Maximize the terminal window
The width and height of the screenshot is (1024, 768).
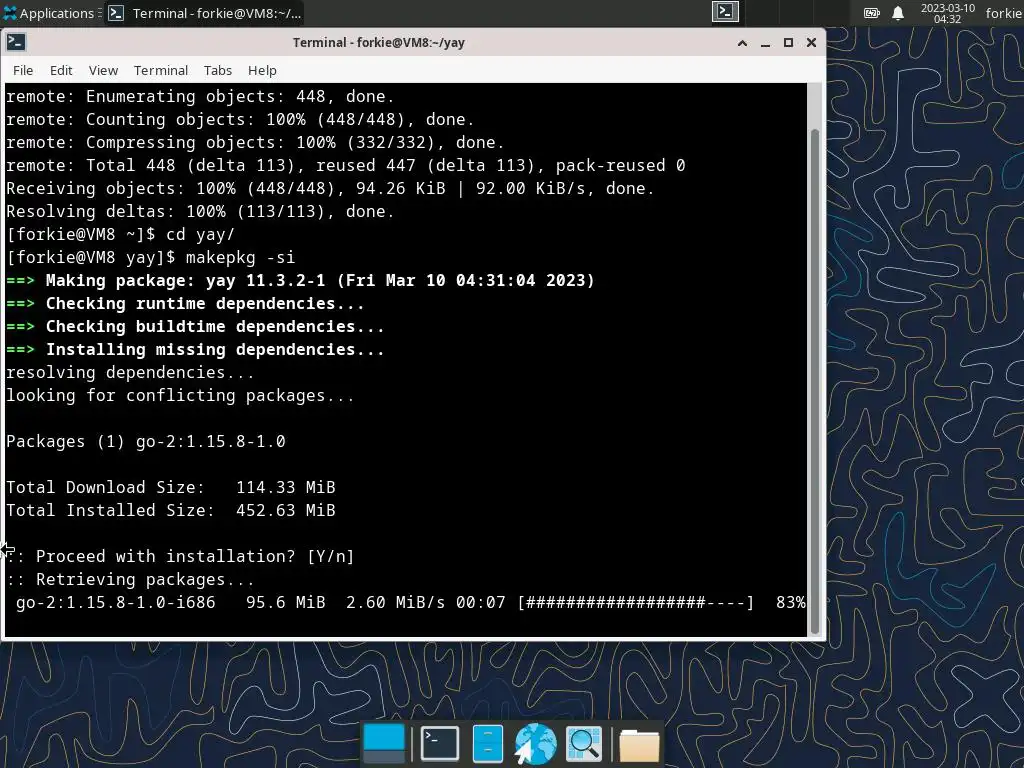pyautogui.click(x=788, y=42)
